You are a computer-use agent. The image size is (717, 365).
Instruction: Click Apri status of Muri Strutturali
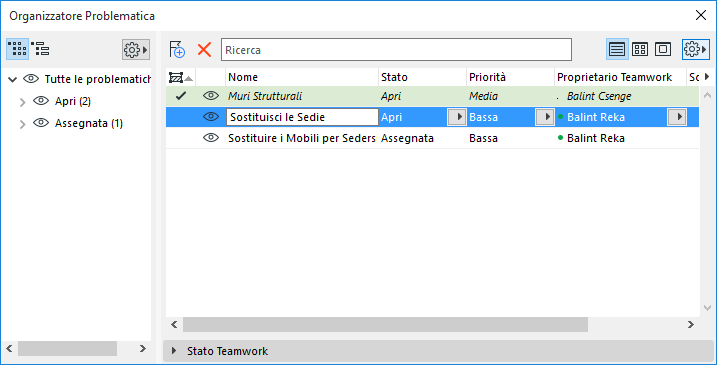(391, 96)
